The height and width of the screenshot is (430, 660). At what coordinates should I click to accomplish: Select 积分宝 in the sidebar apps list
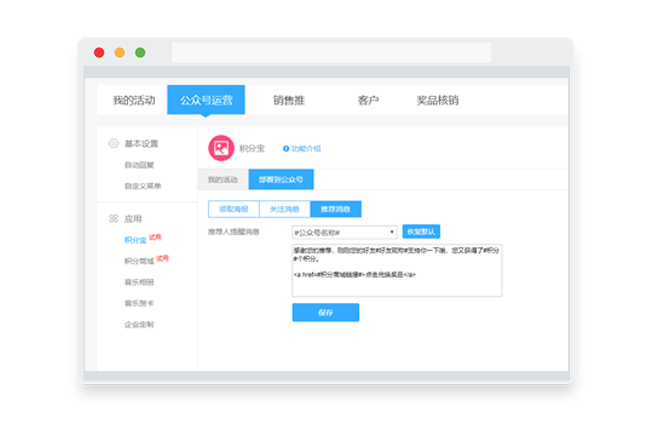[x=135, y=240]
